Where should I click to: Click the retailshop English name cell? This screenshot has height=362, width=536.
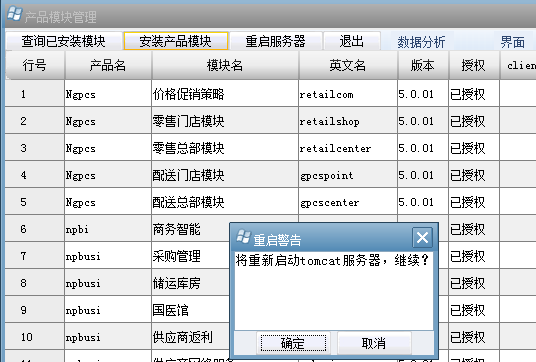[348, 121]
